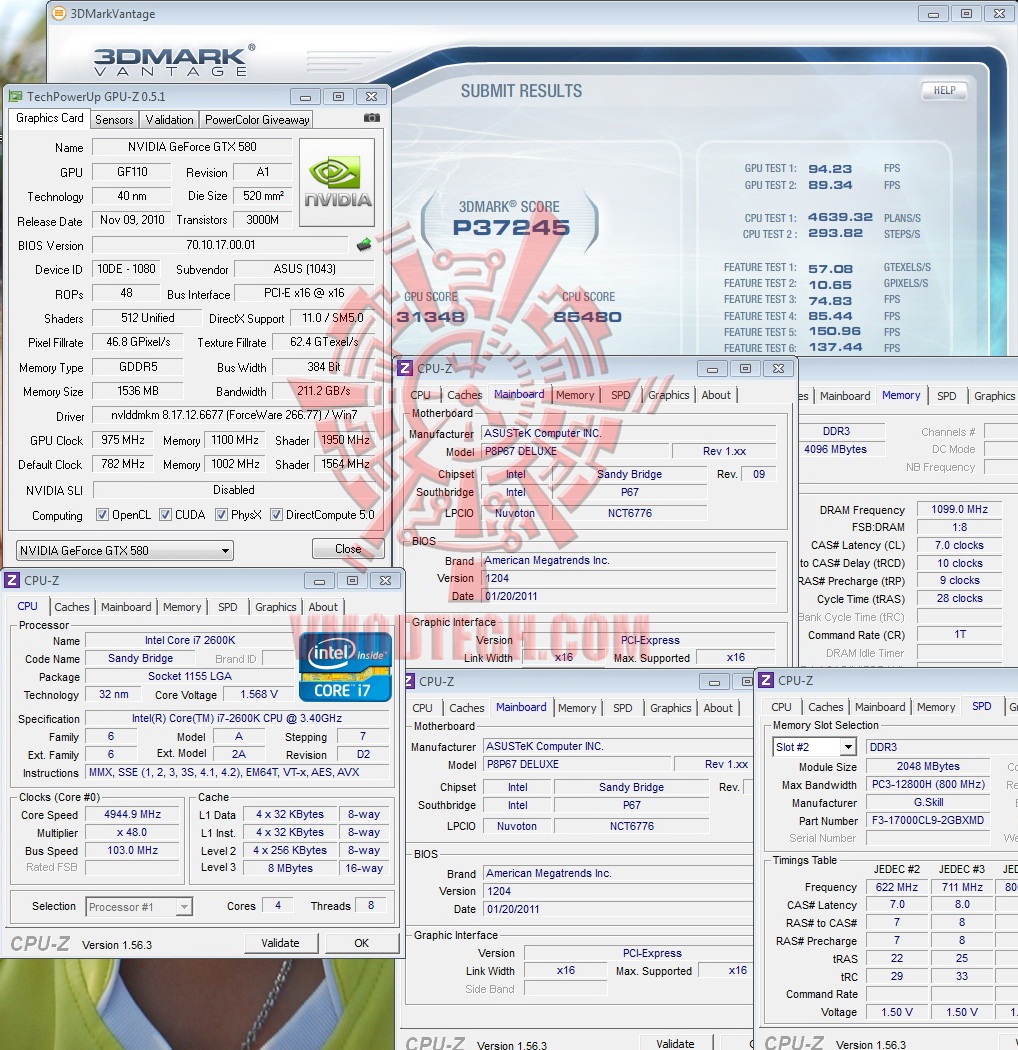Click the BIOS Version field 70.10.17.00.01

pos(220,245)
